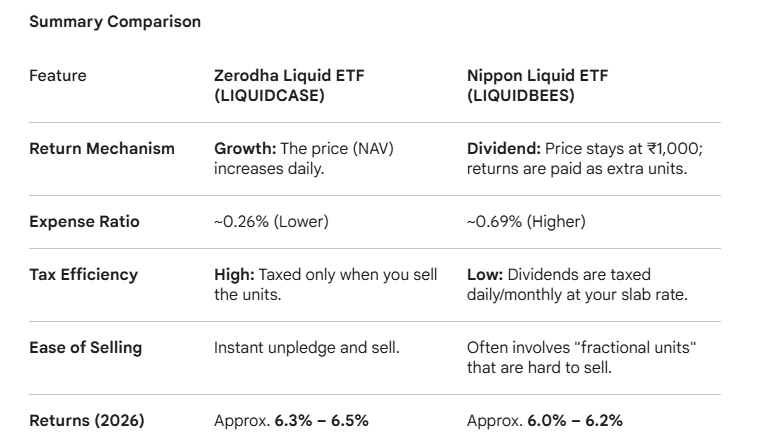Screen dimensions: 758x447
Task: Select the Ease of Selling row label
Action: point(85,347)
